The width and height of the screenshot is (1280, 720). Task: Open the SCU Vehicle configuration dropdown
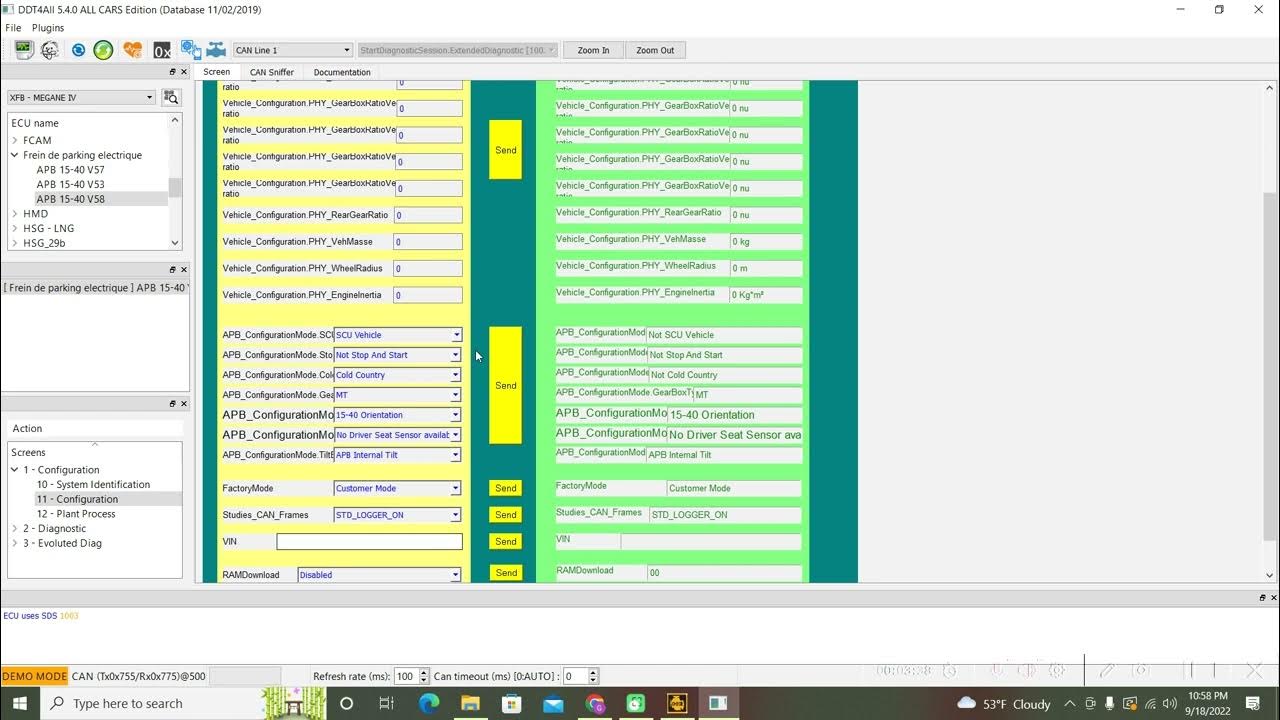coord(397,335)
